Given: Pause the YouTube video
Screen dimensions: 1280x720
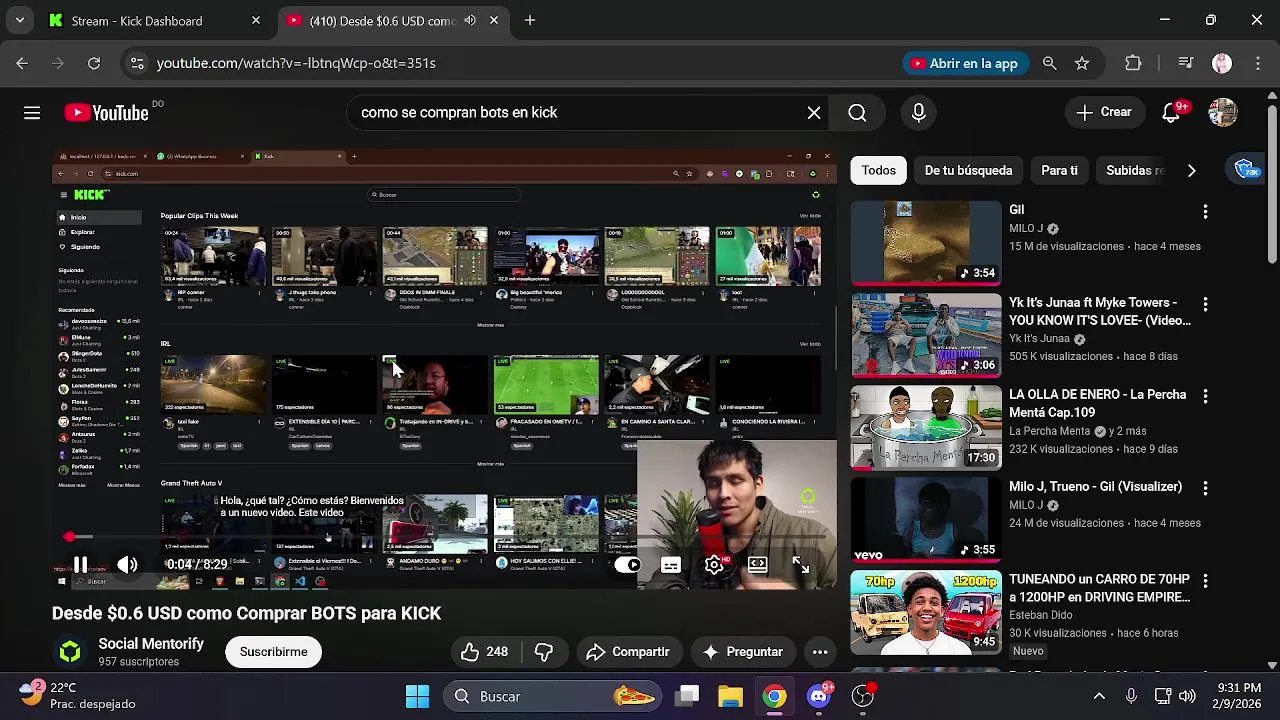Looking at the screenshot, I should pyautogui.click(x=80, y=565).
